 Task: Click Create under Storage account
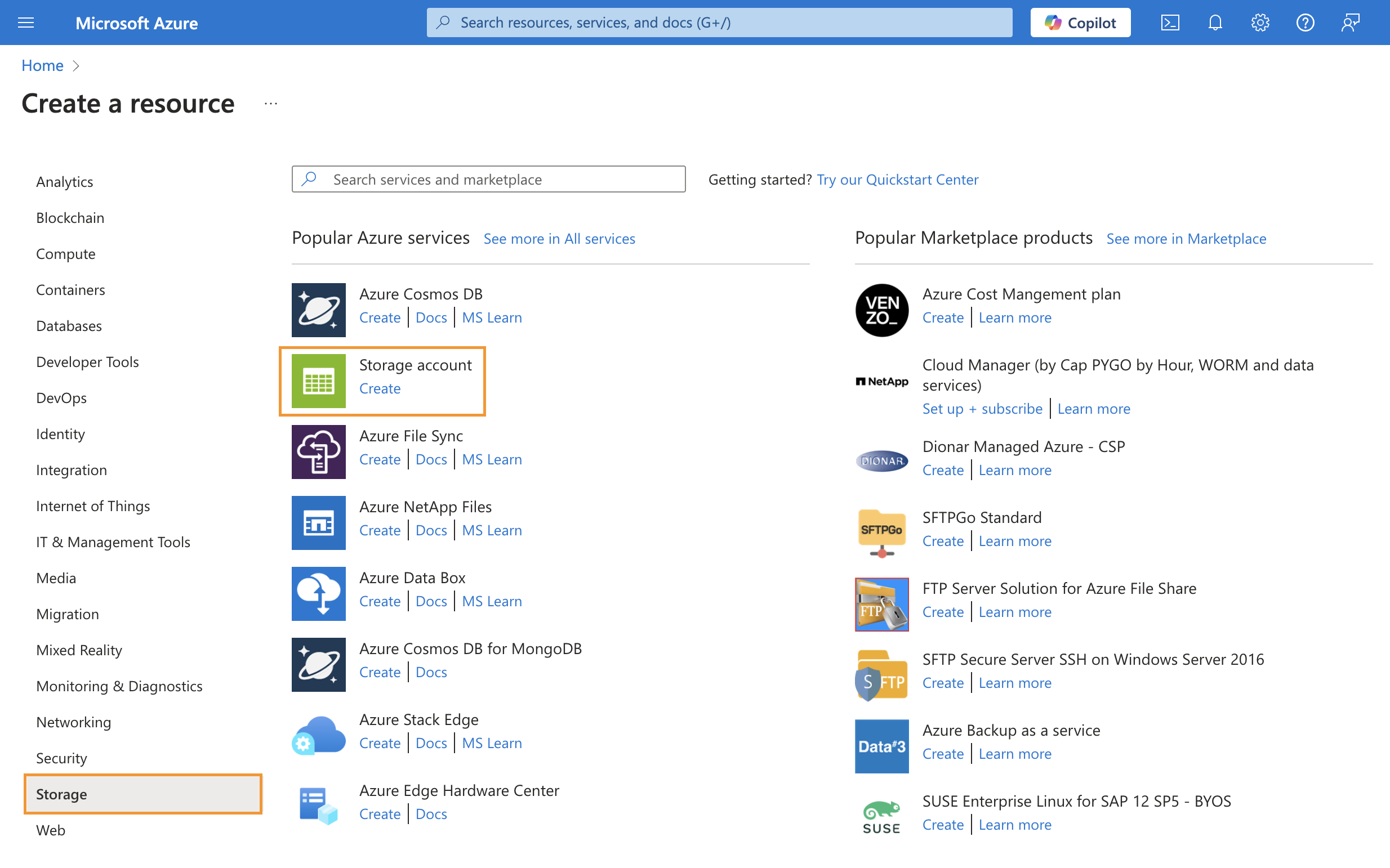click(x=380, y=388)
